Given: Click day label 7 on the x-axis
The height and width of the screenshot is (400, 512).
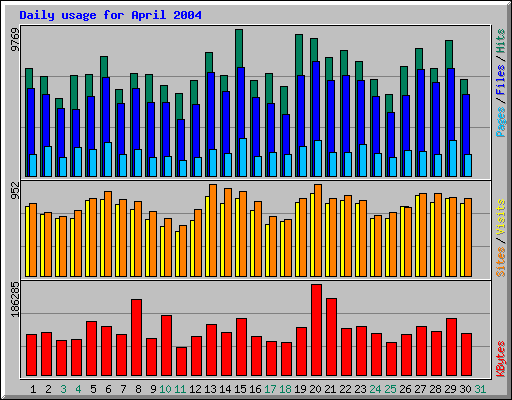Looking at the screenshot, I should (x=123, y=389).
